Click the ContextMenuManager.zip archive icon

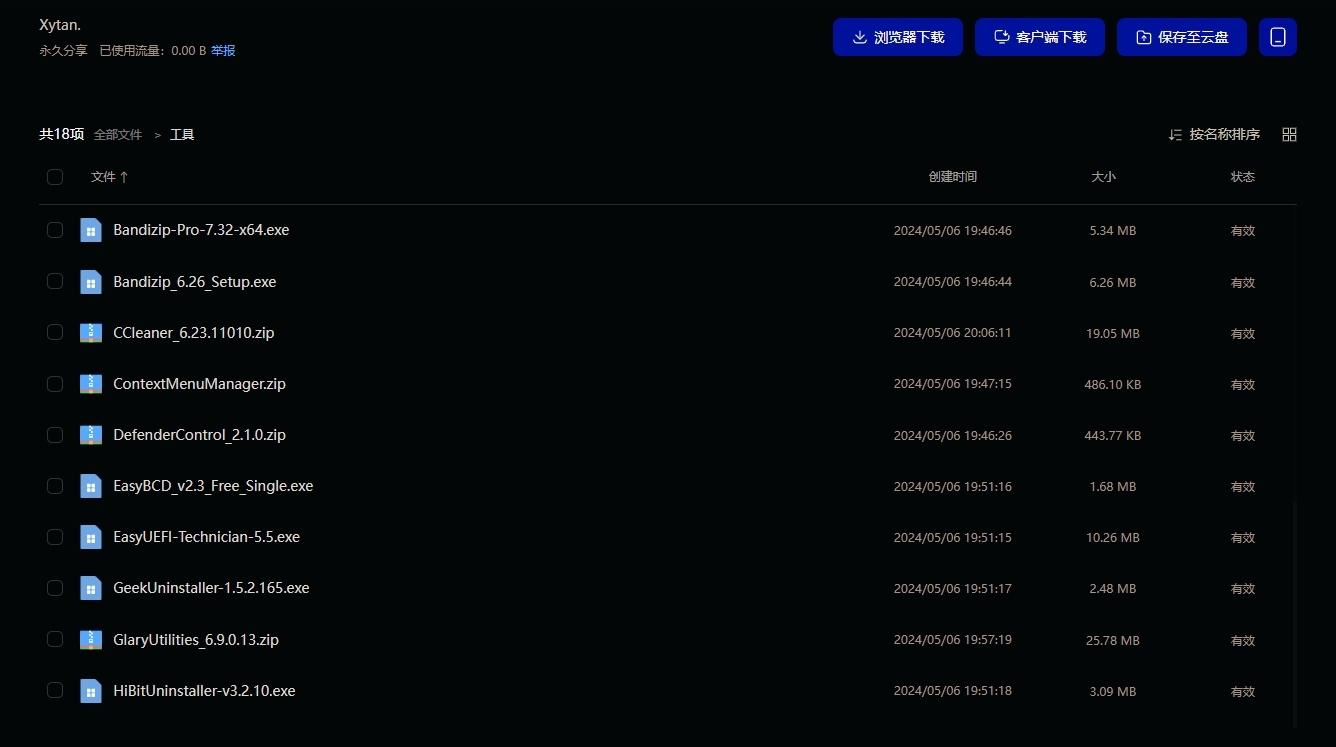click(91, 384)
